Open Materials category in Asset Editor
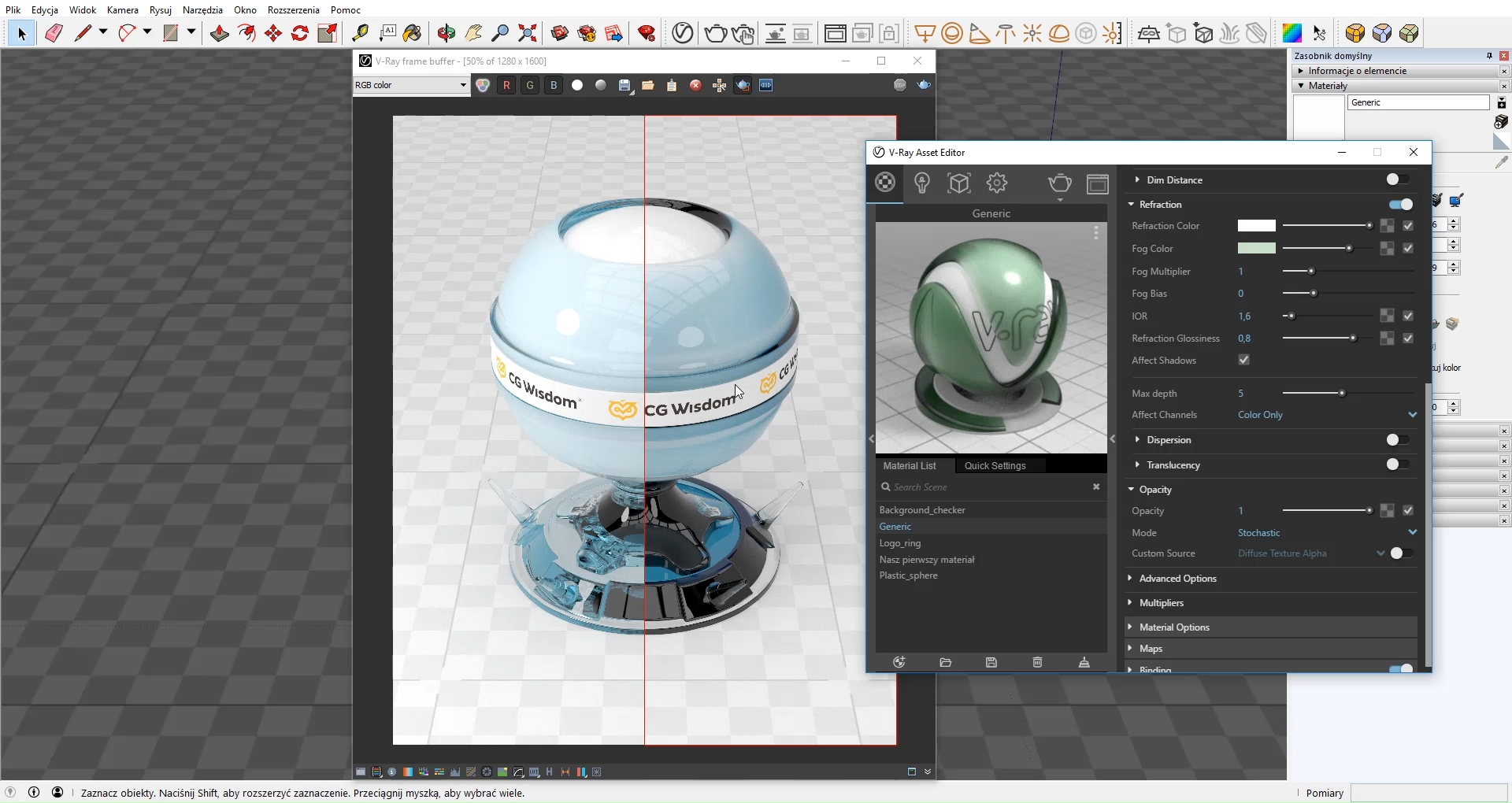The width and height of the screenshot is (1512, 803). (885, 183)
